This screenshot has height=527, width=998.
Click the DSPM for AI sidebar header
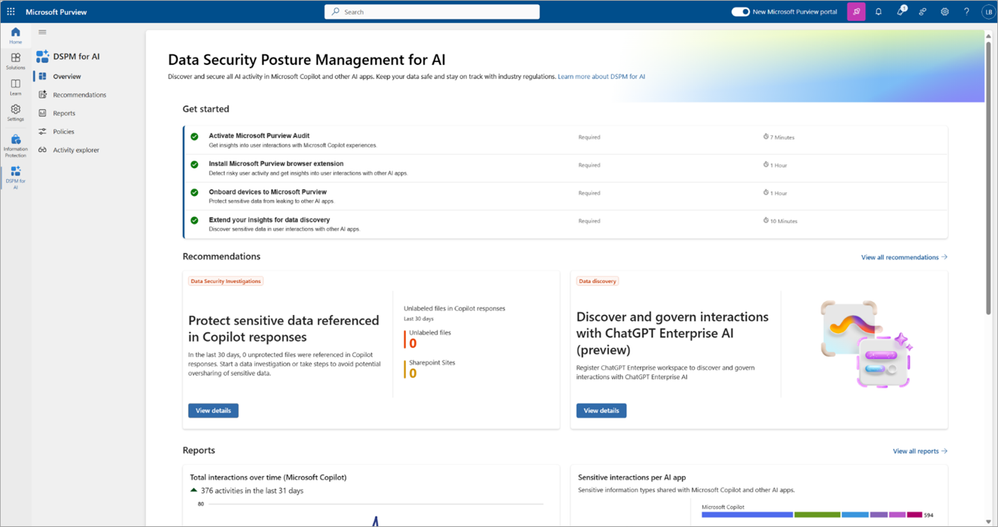[x=76, y=57]
